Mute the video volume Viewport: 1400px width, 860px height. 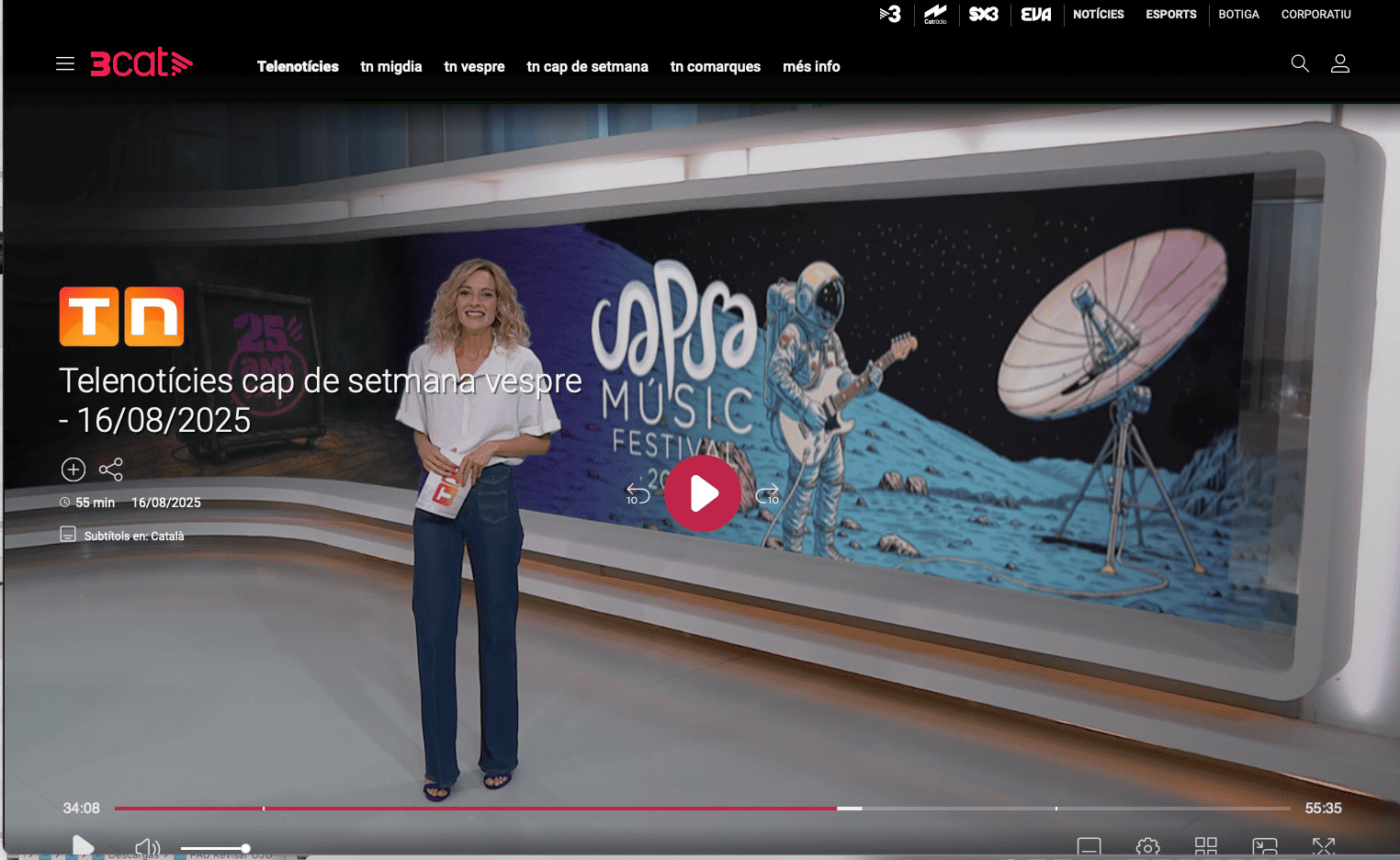[x=147, y=847]
